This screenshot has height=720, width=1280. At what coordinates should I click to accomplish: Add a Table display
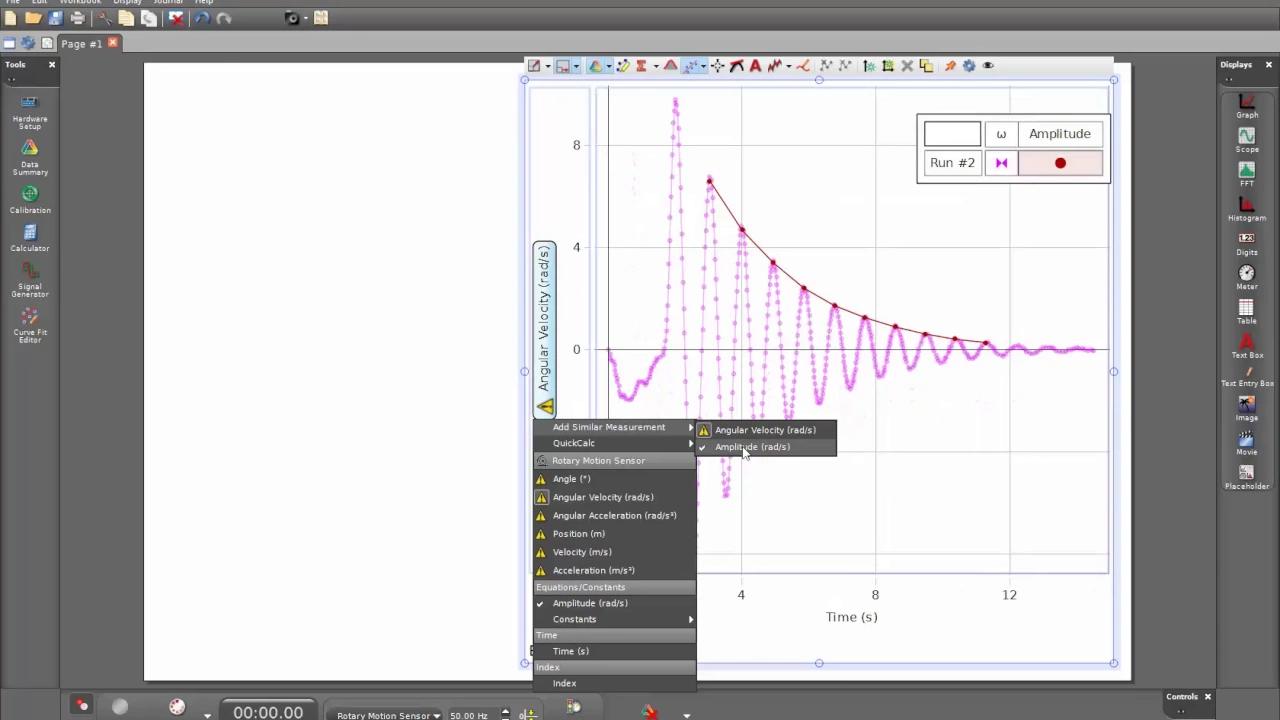tap(1246, 311)
